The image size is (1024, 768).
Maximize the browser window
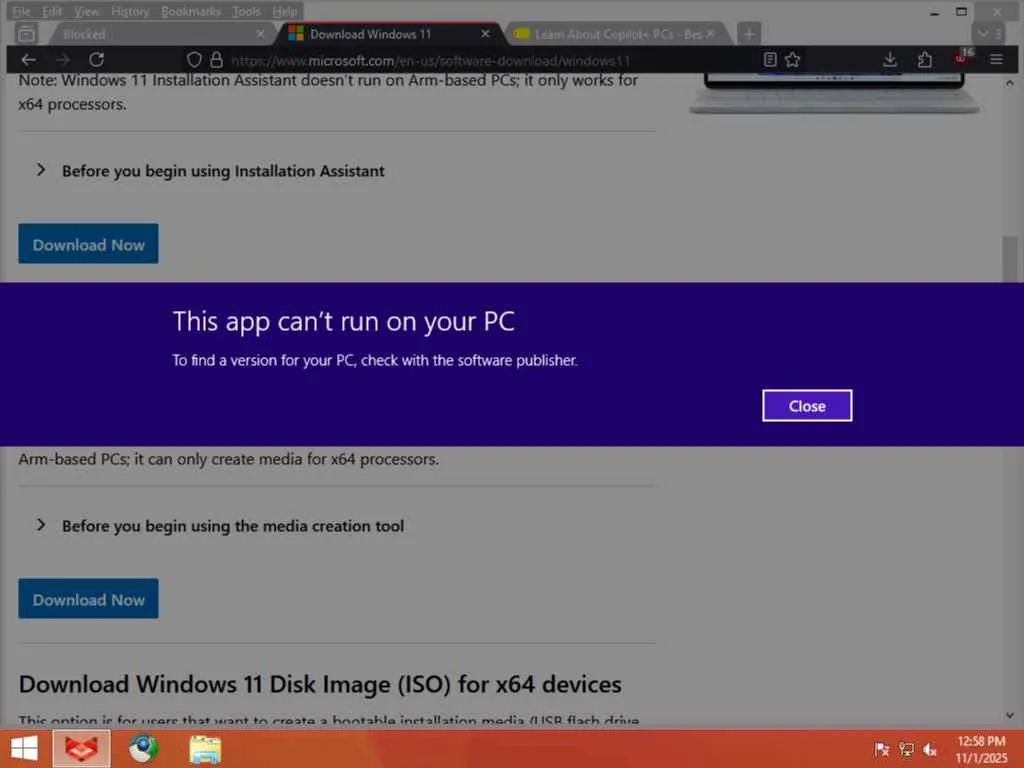[961, 12]
